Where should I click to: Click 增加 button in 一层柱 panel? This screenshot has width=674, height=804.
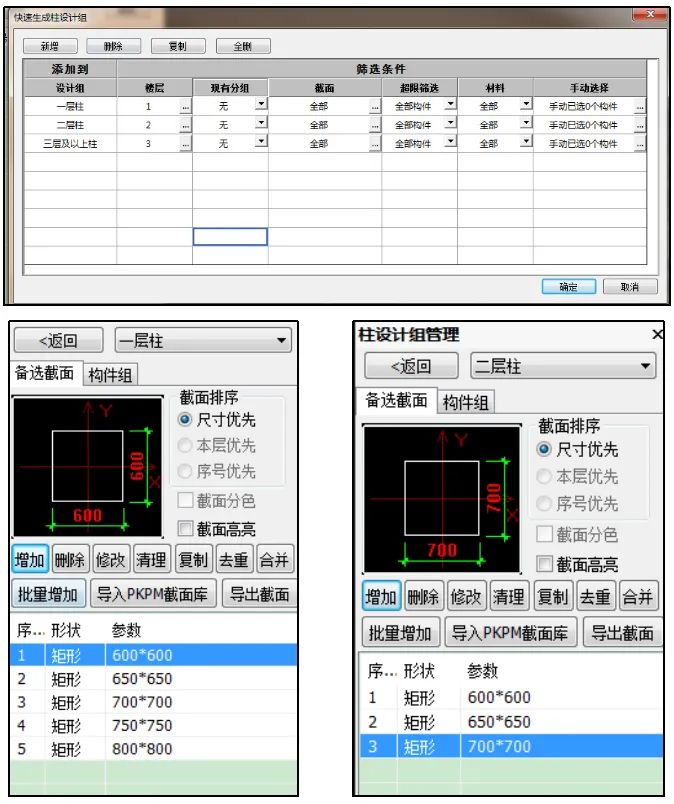pyautogui.click(x=30, y=559)
